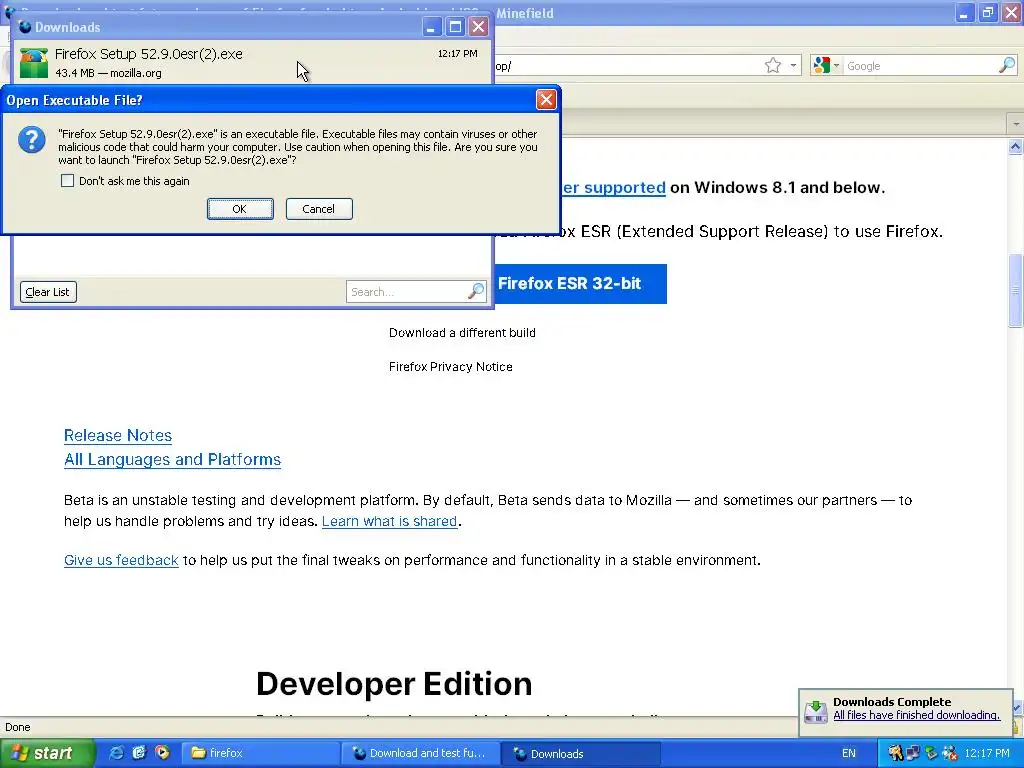Image resolution: width=1024 pixels, height=768 pixels.
Task: Click "All files have finished downloading" notification link
Action: 916,715
